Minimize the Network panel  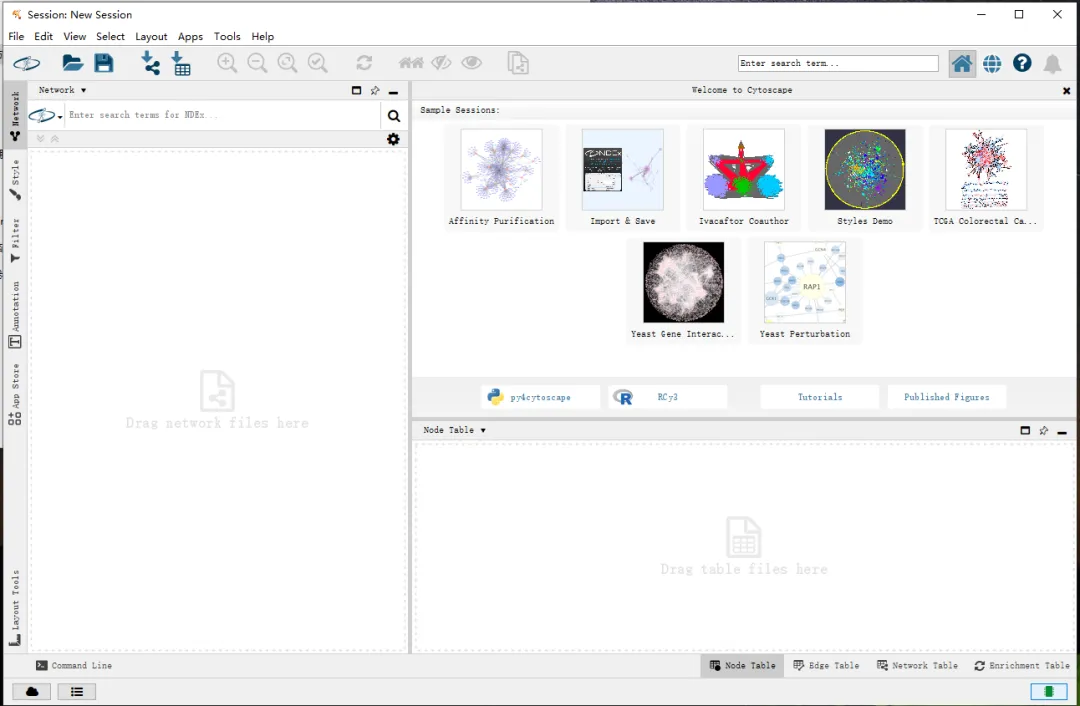click(393, 92)
